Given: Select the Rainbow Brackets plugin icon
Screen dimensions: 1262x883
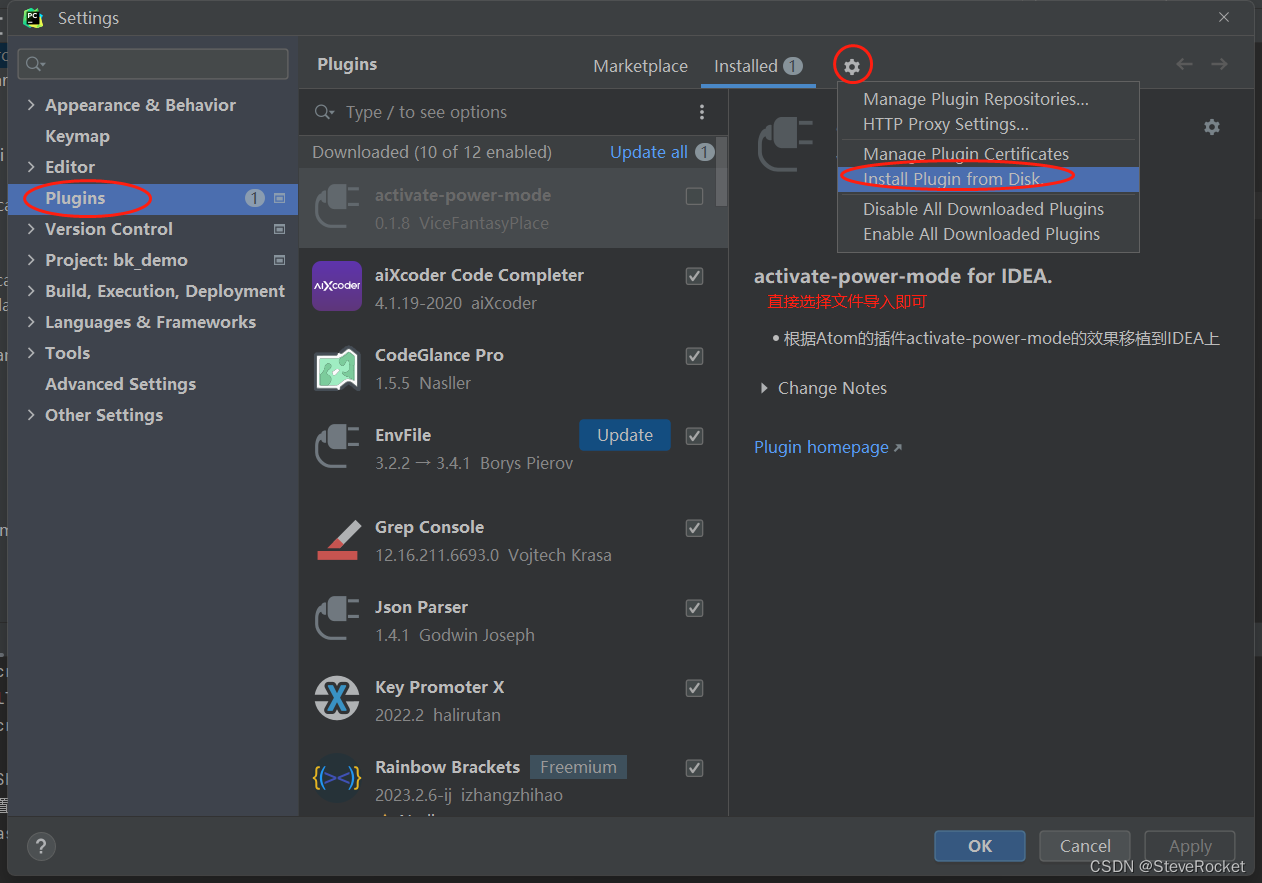Looking at the screenshot, I should tap(337, 778).
